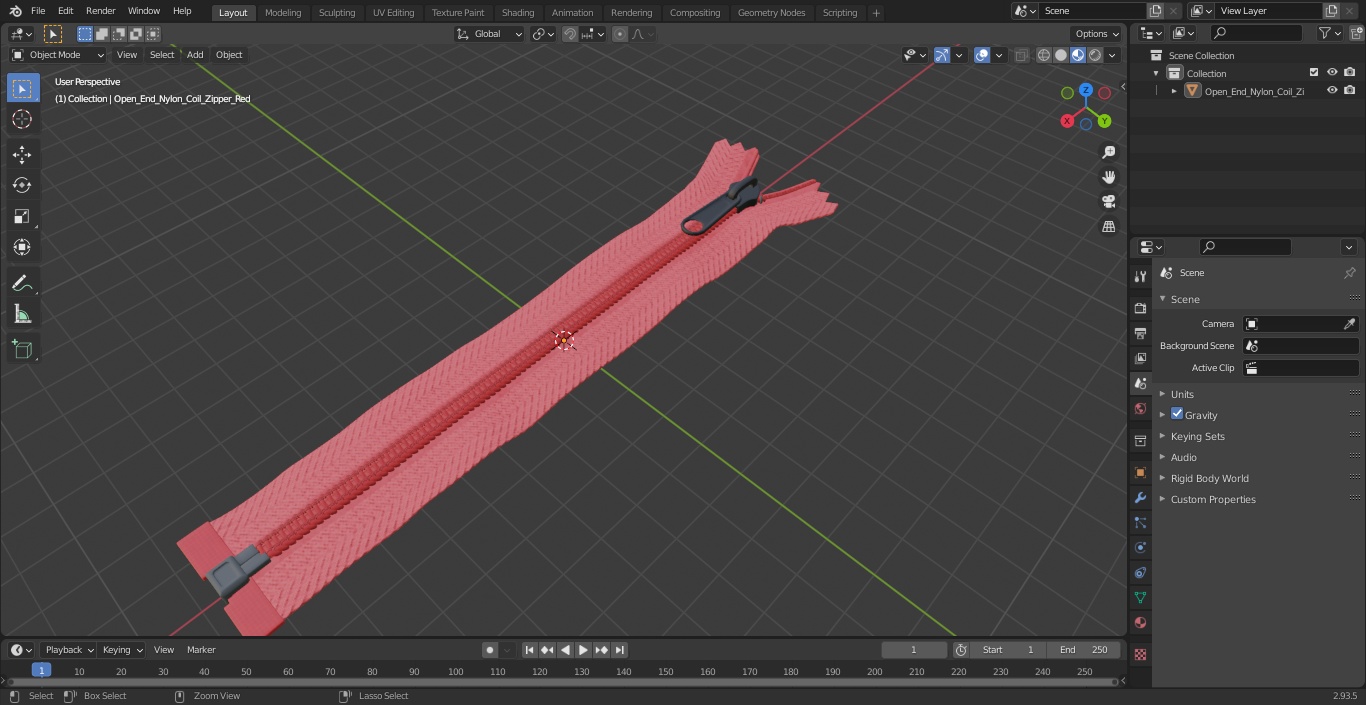Click the pan view hand icon
The width and height of the screenshot is (1366, 705).
pos(1108,177)
